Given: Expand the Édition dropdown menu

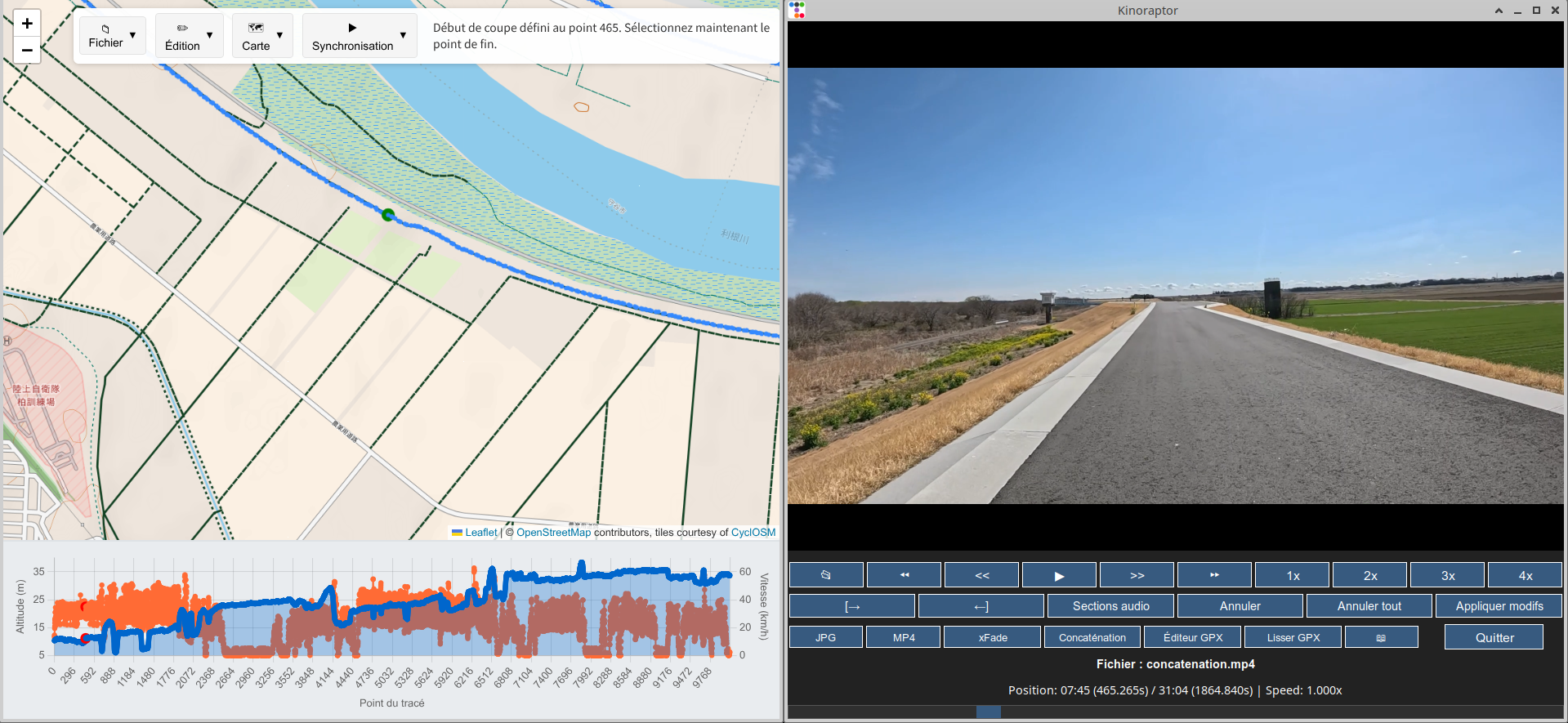Looking at the screenshot, I should (x=189, y=36).
